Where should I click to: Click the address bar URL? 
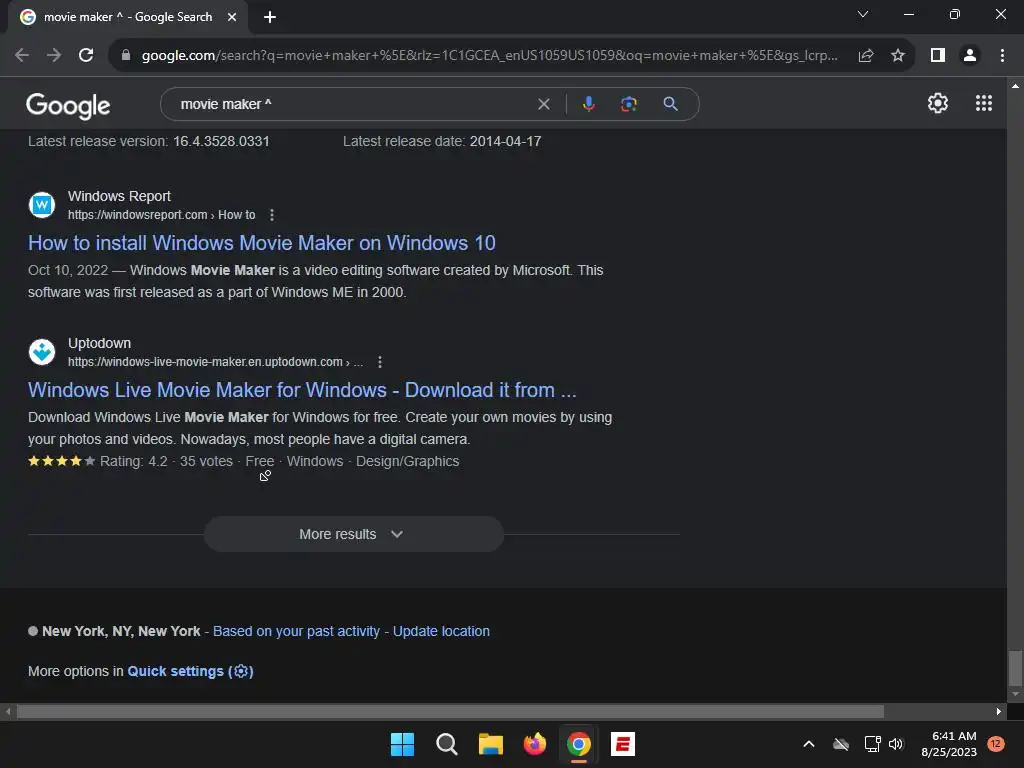(490, 56)
